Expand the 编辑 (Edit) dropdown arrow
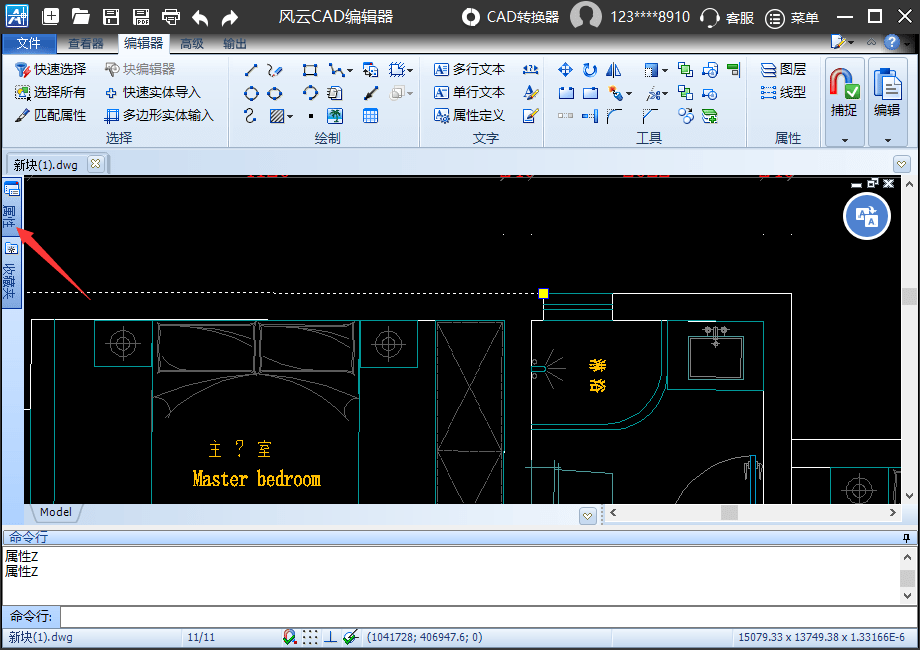Viewport: 920px width, 650px height. click(x=887, y=140)
